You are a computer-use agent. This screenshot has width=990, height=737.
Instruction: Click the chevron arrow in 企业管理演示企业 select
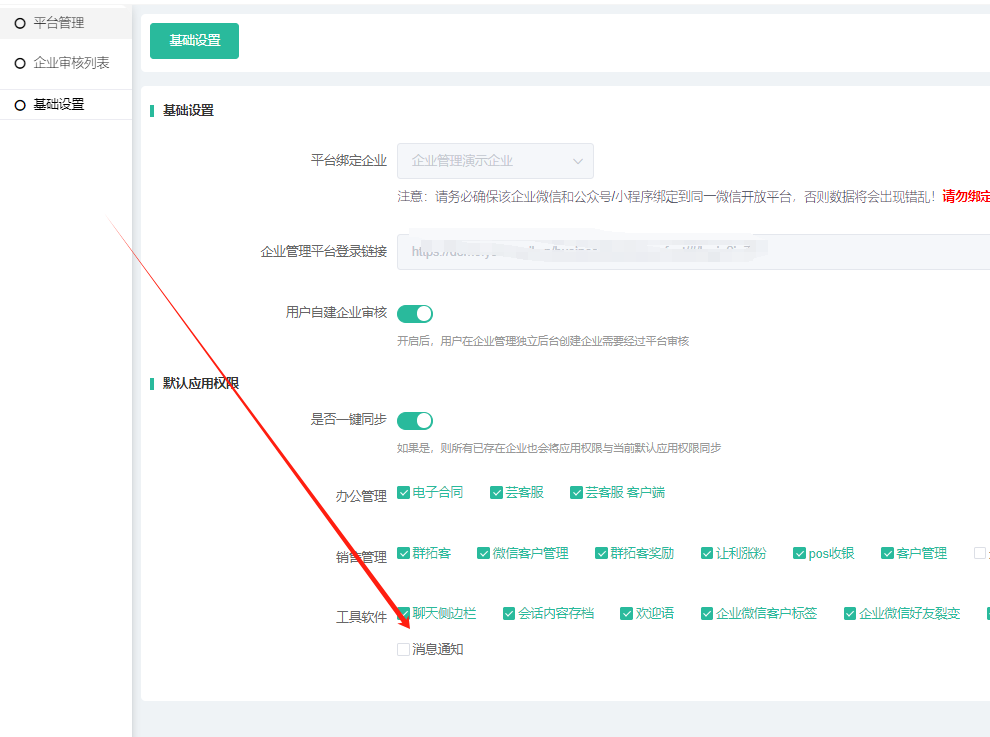click(x=577, y=161)
